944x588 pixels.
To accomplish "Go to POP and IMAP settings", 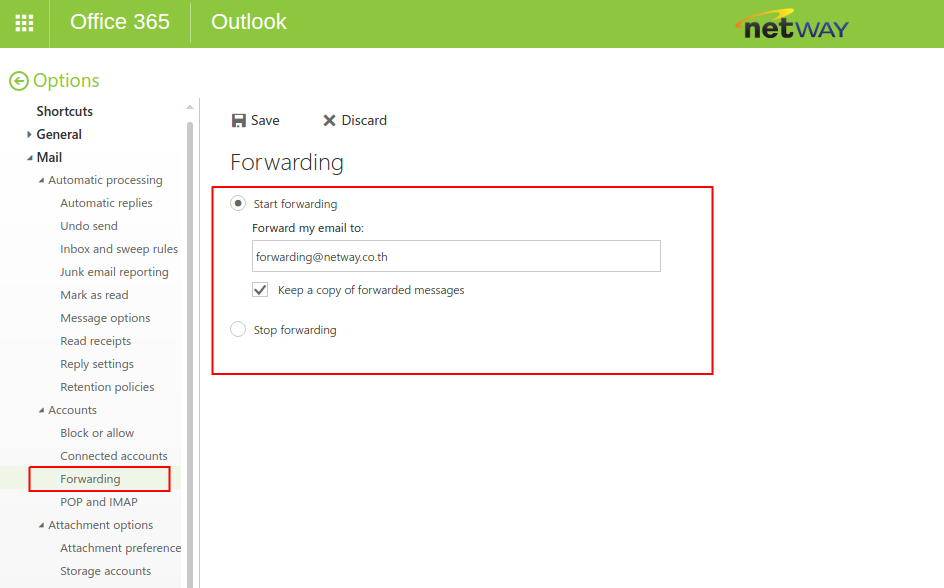I will click(x=99, y=502).
